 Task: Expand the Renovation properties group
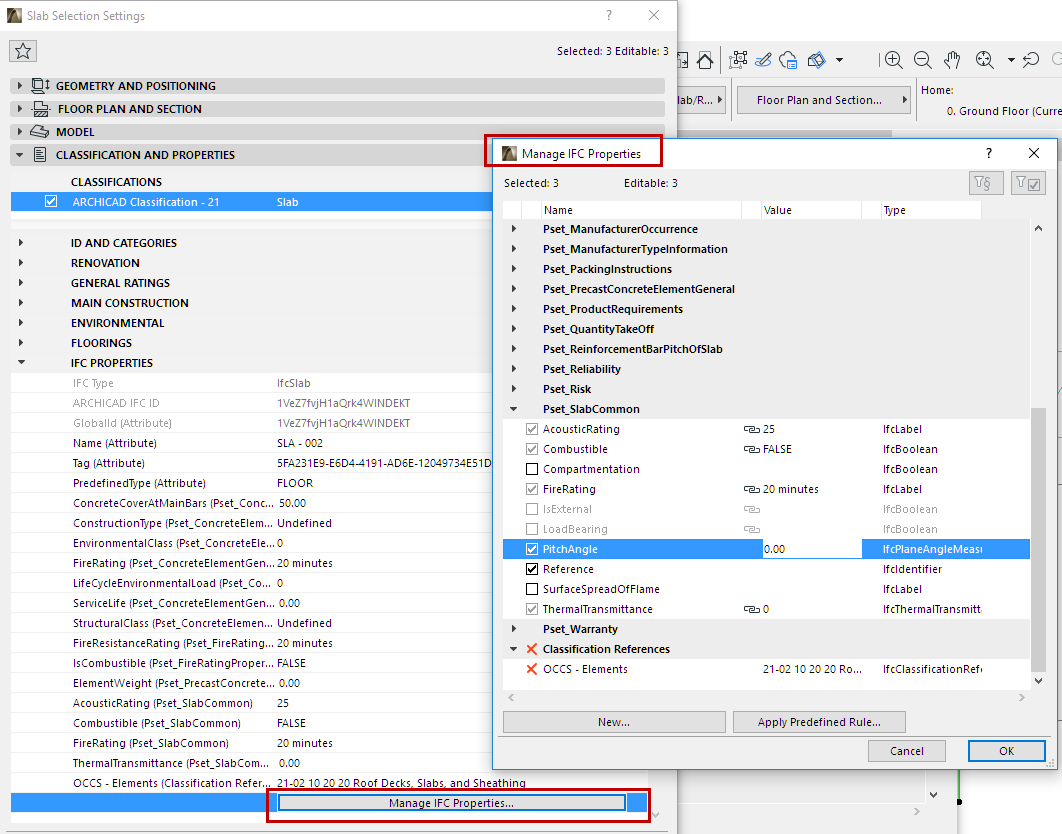21,263
